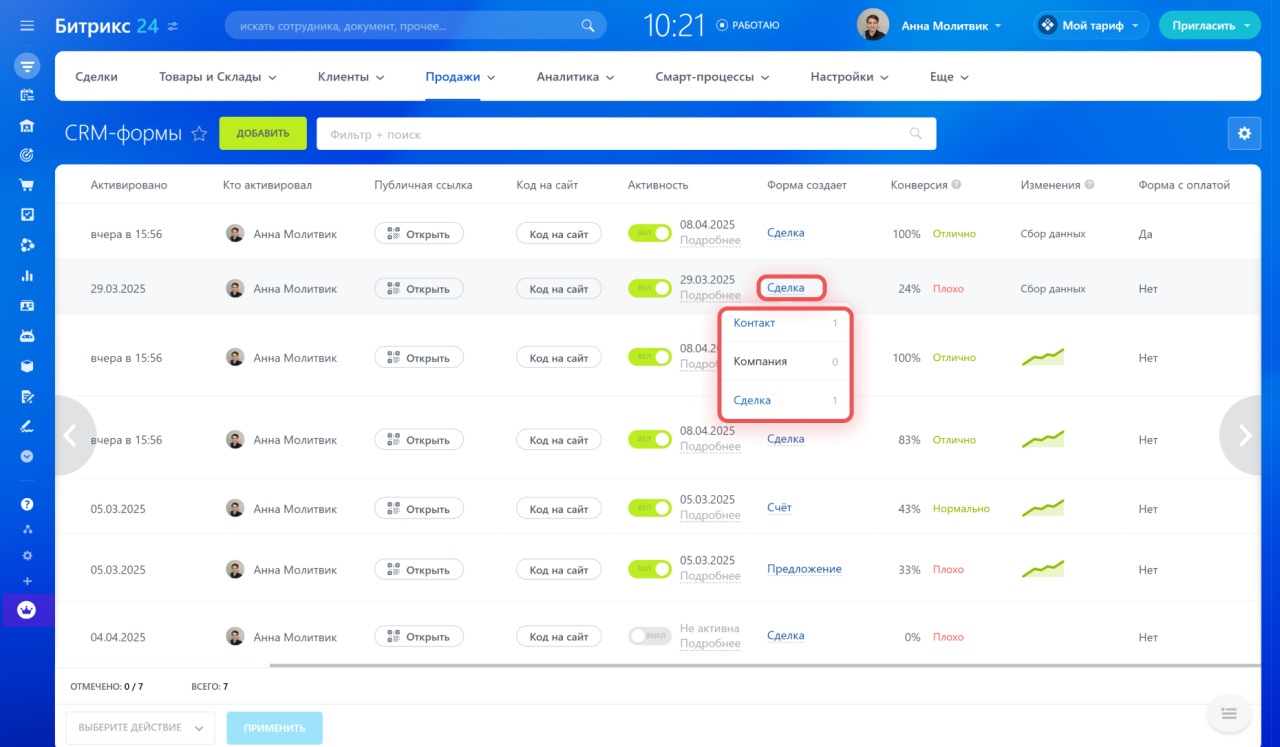The width and height of the screenshot is (1280, 747).
Task: Expand the Аналитика menu dropdown
Action: point(575,77)
